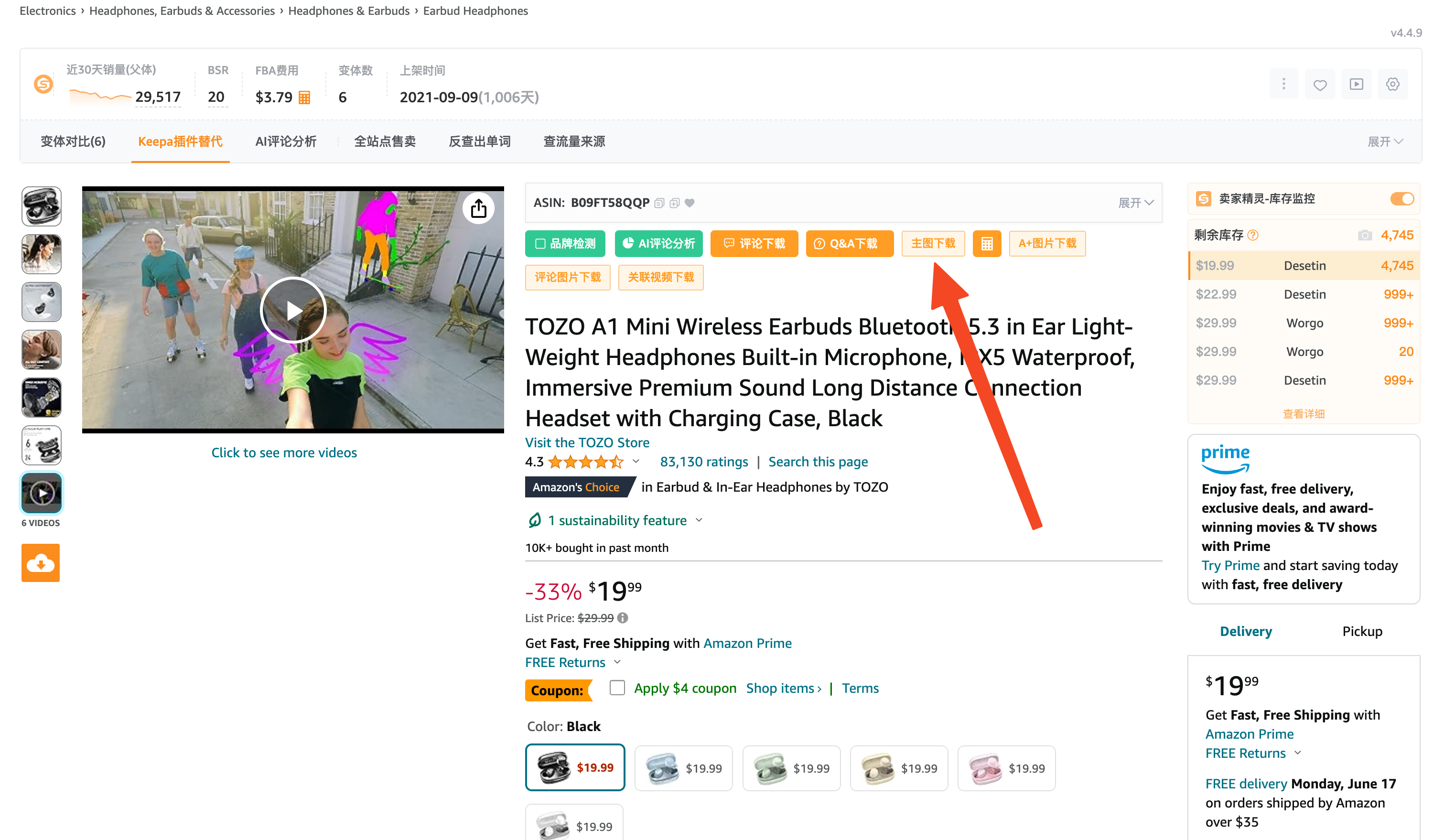The height and width of the screenshot is (840, 1444).
Task: Click the heart favorite icon in the top toolbar
Action: 1320,84
